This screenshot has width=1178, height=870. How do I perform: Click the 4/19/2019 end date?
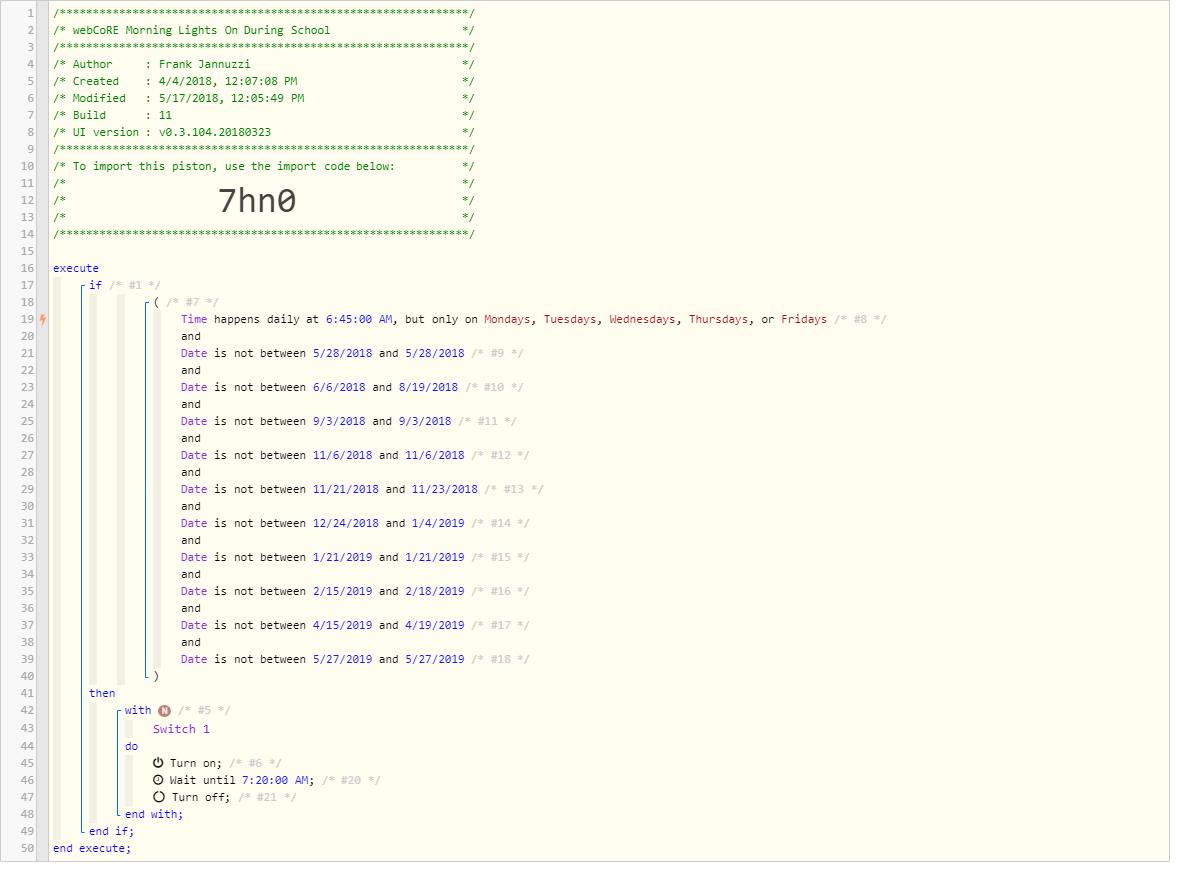435,627
